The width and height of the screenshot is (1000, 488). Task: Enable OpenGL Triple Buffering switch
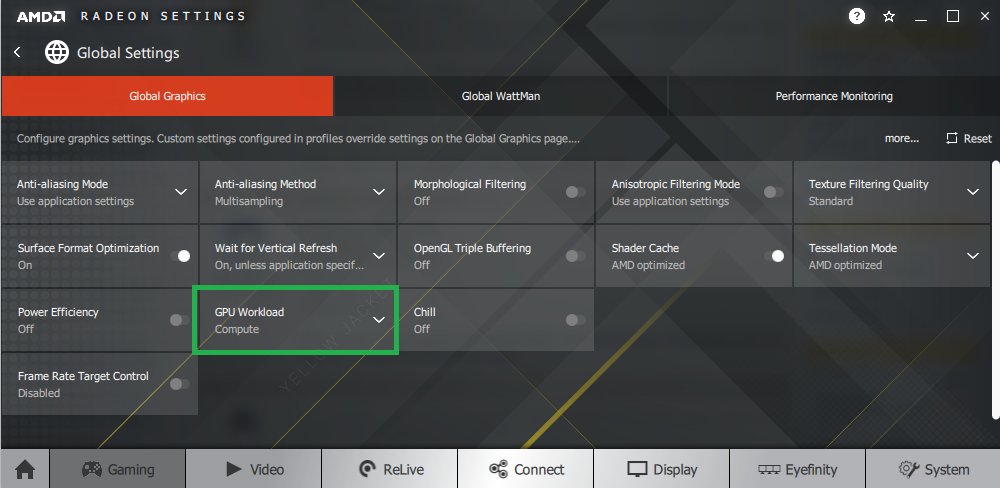pyautogui.click(x=575, y=256)
